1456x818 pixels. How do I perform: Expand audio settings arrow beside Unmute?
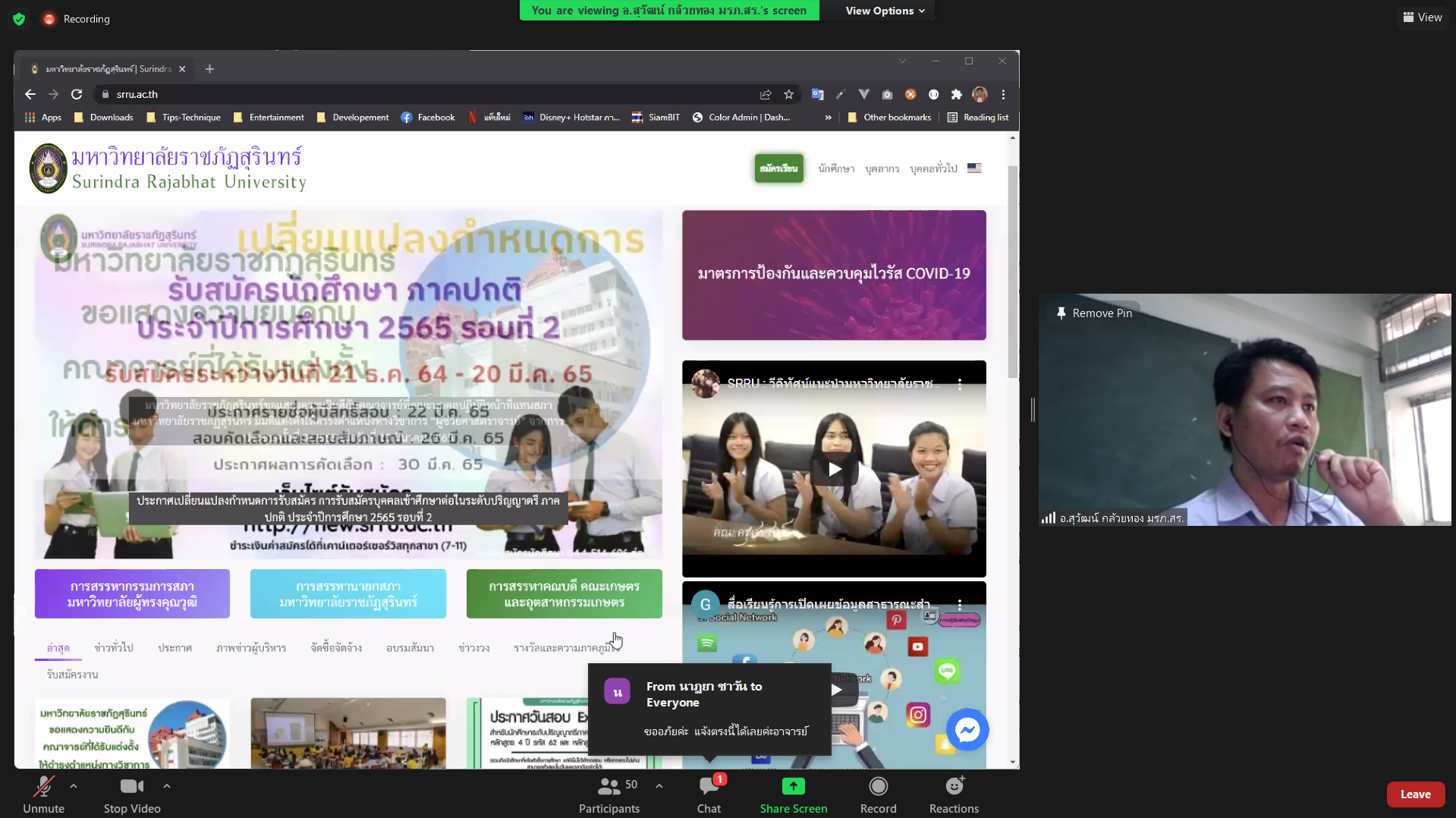(74, 786)
